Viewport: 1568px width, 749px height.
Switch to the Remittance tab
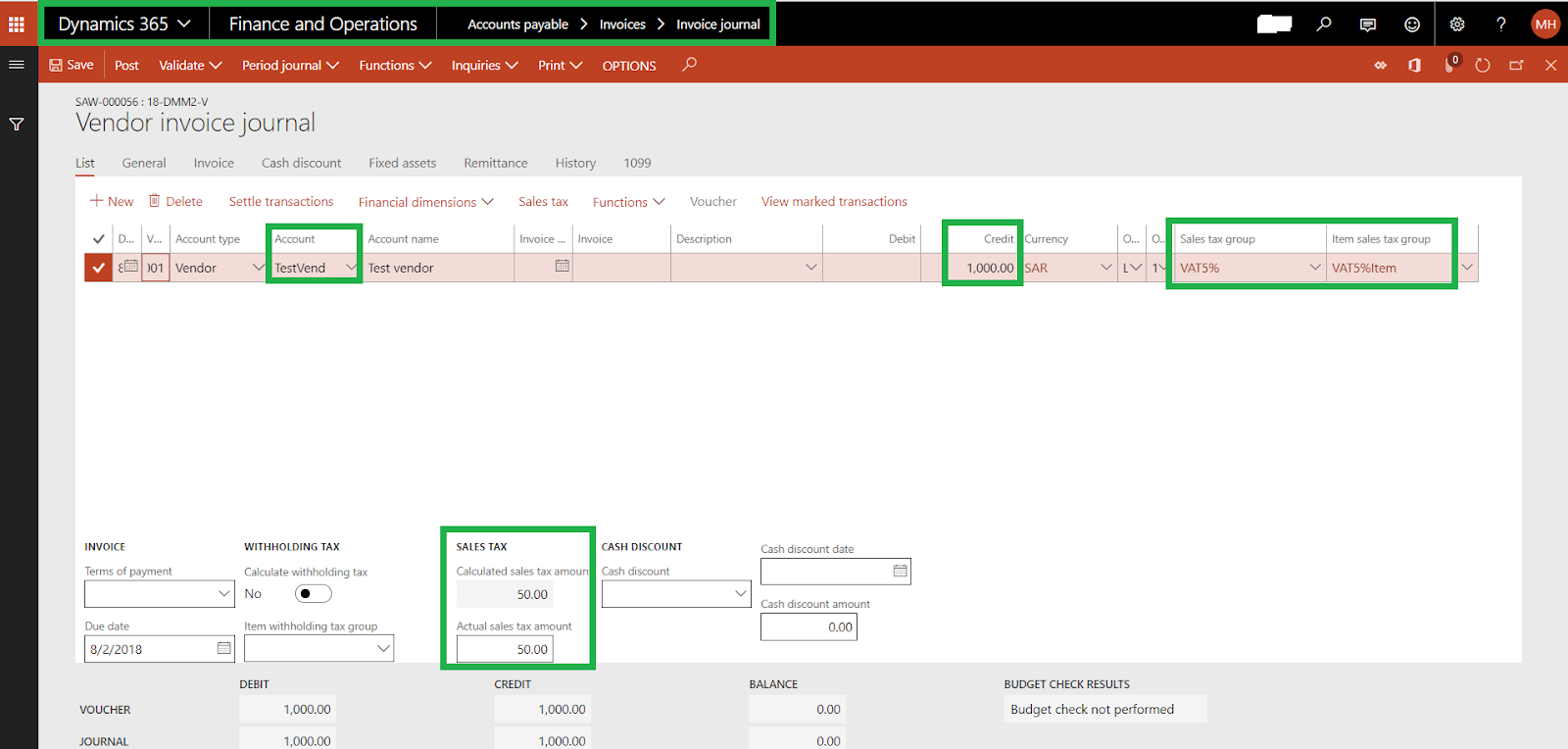[496, 163]
